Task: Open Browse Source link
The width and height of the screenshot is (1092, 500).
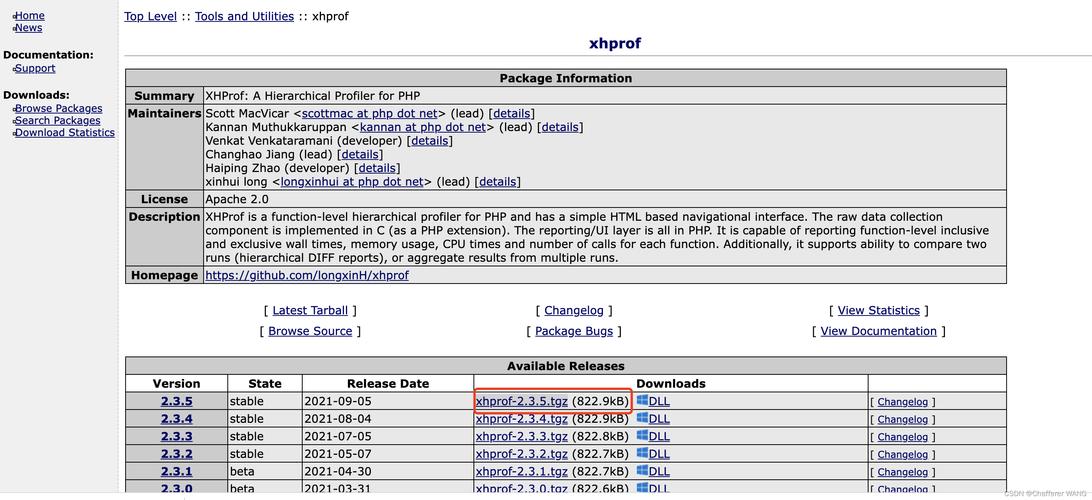Action: [310, 331]
